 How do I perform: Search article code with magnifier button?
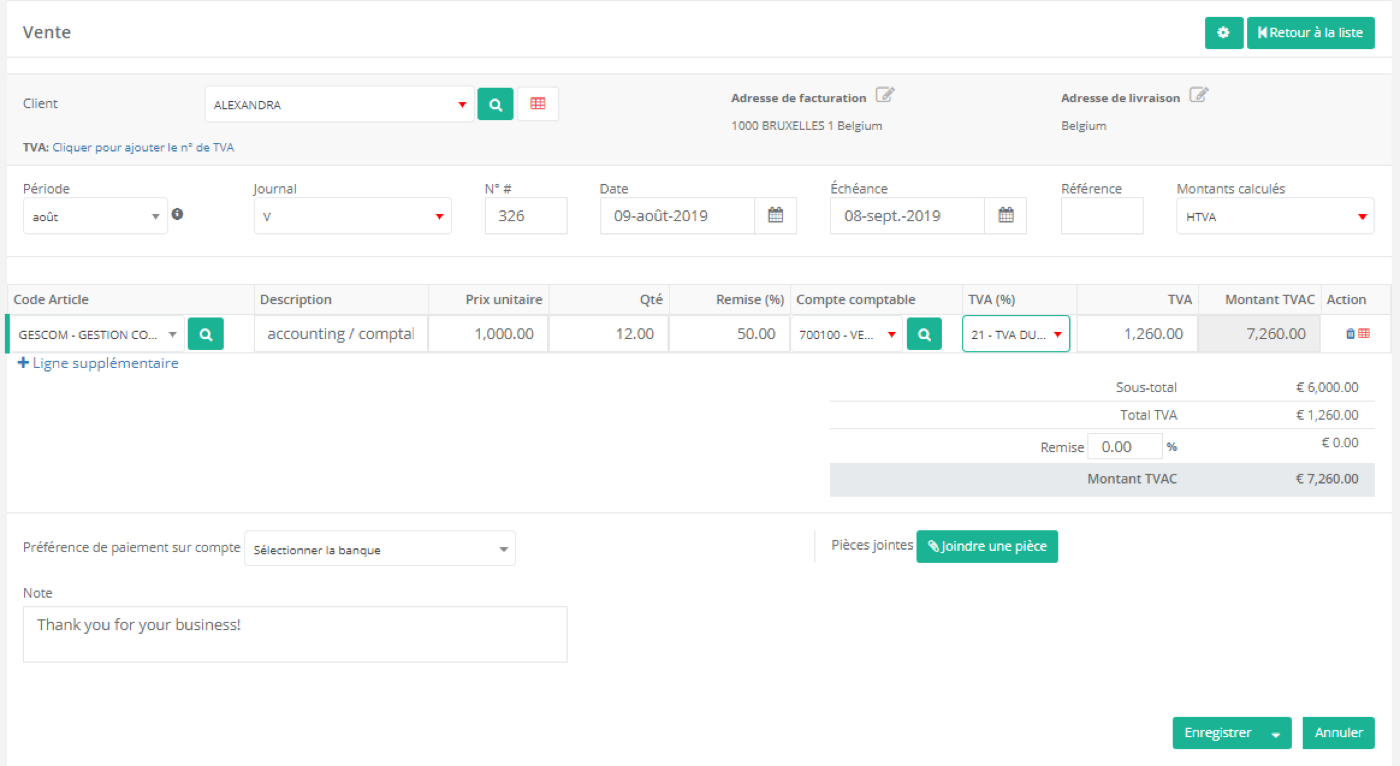(206, 334)
